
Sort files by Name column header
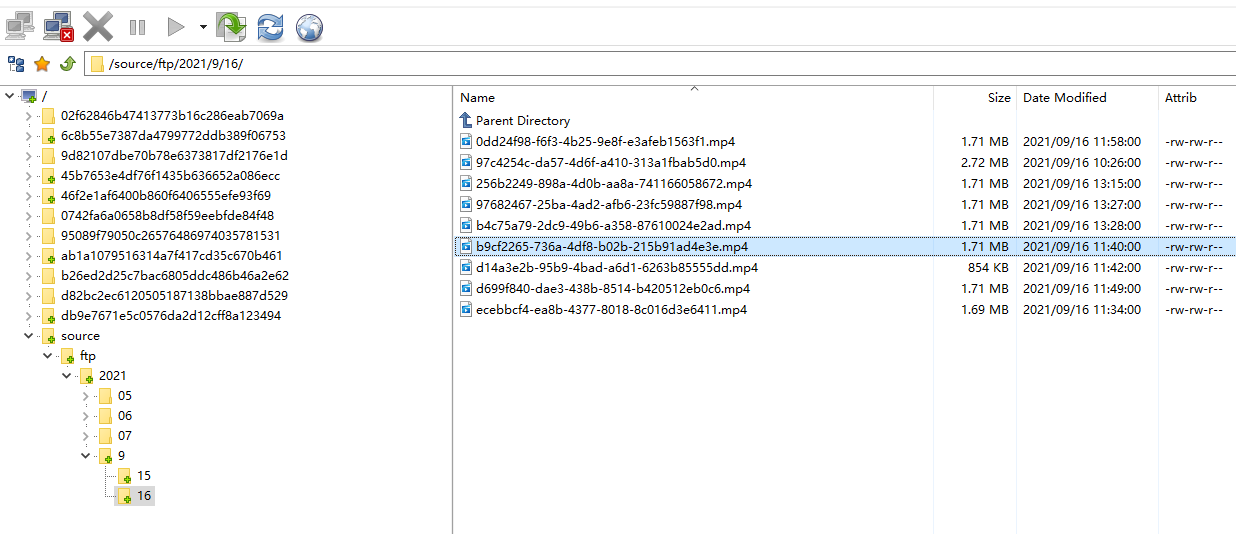click(x=478, y=98)
